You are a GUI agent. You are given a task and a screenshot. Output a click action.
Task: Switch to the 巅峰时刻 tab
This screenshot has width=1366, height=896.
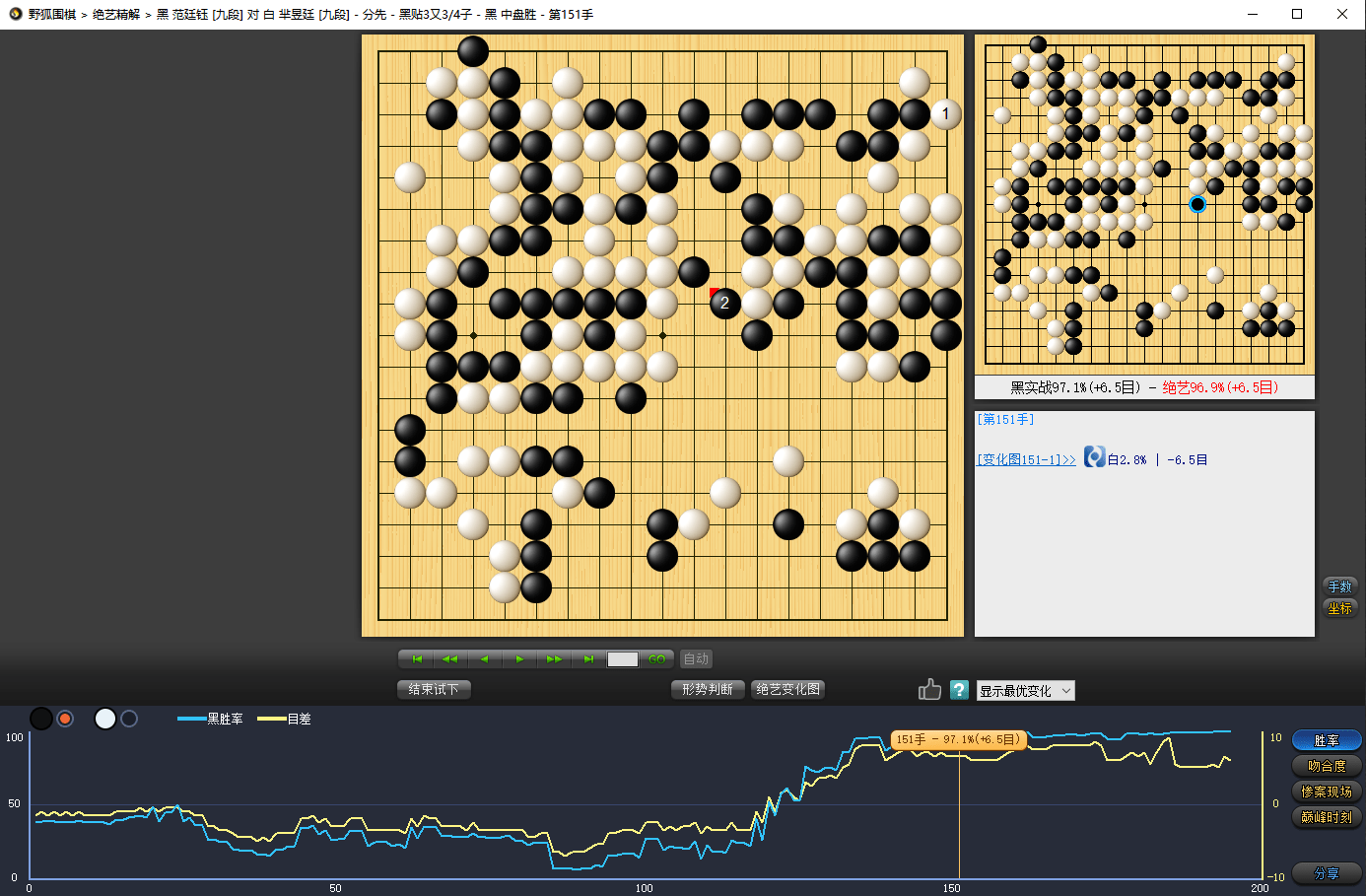point(1327,817)
